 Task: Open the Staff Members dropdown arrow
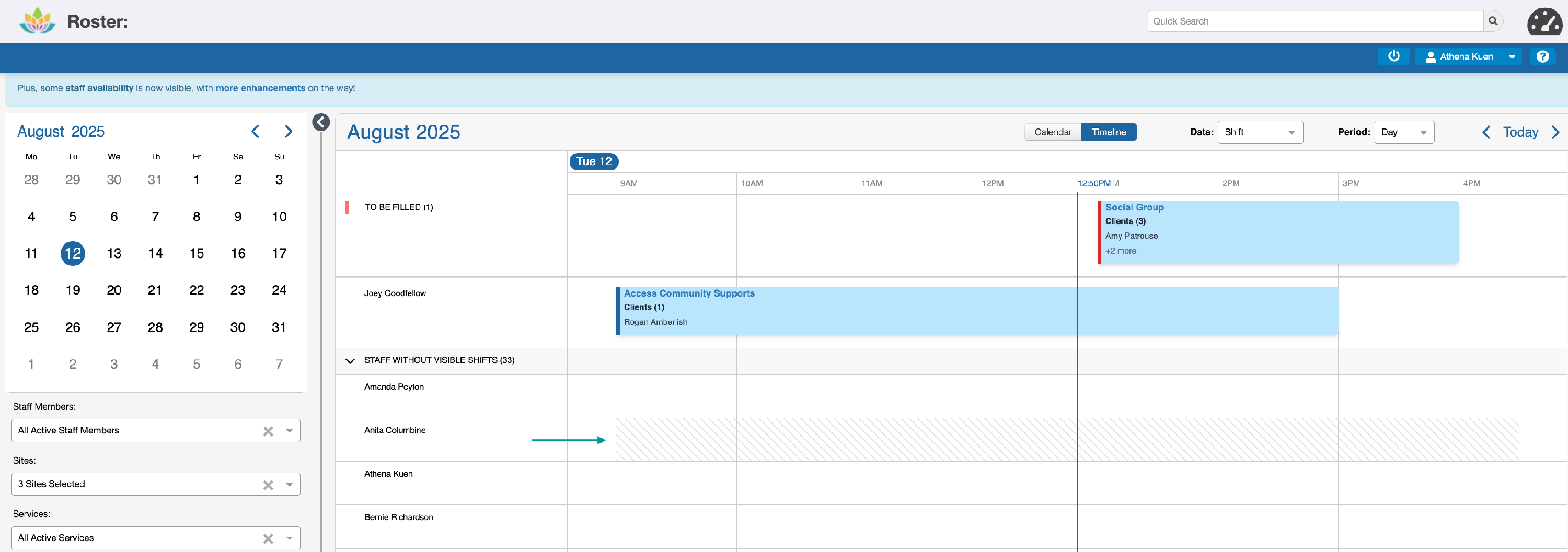[x=290, y=431]
